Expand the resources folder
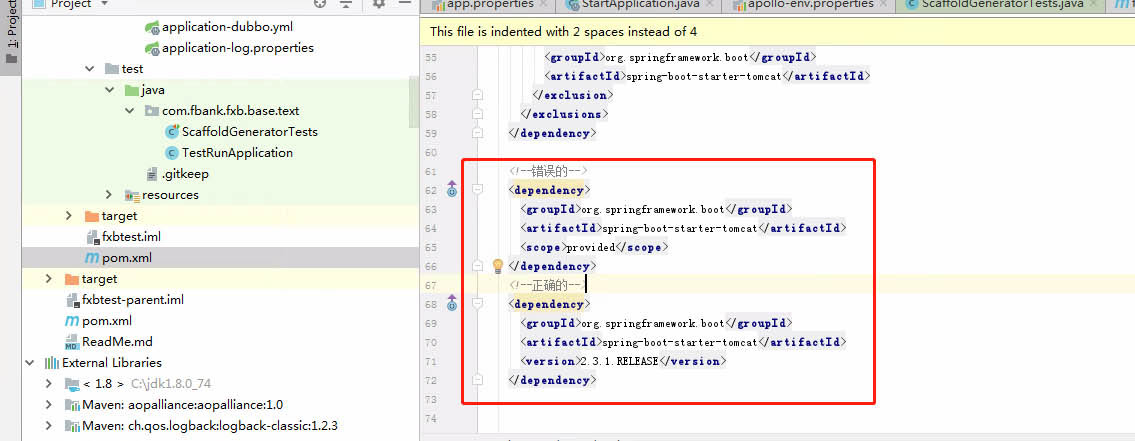The width and height of the screenshot is (1135, 441). point(110,195)
